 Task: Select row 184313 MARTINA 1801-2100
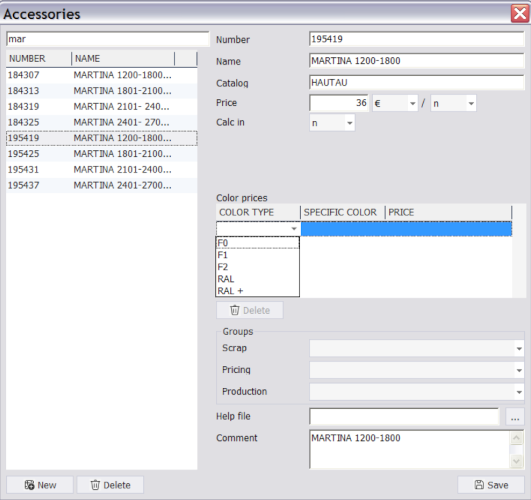click(x=102, y=91)
